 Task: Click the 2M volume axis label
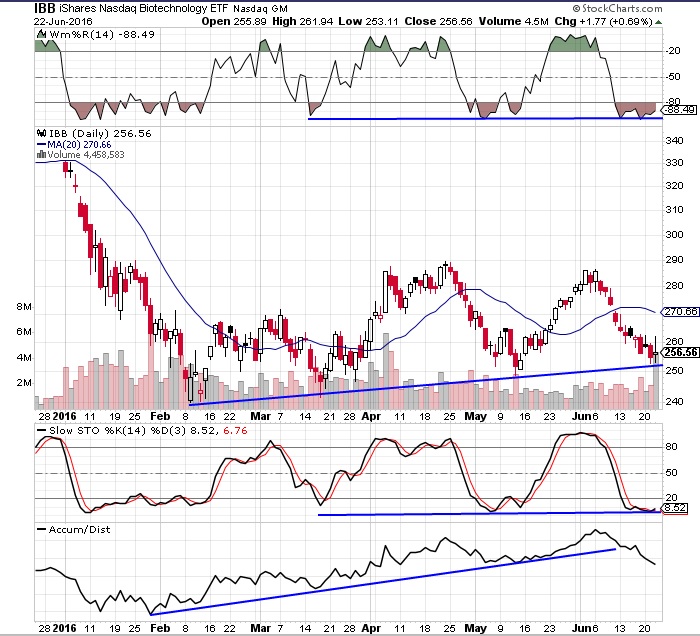coord(24,383)
